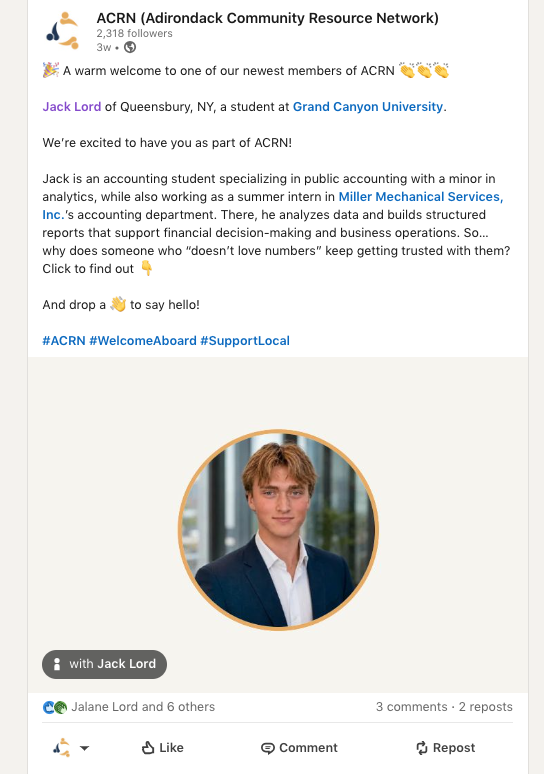This screenshot has height=774, width=544.
Task: Click the Repost arrows icon
Action: pos(422,748)
